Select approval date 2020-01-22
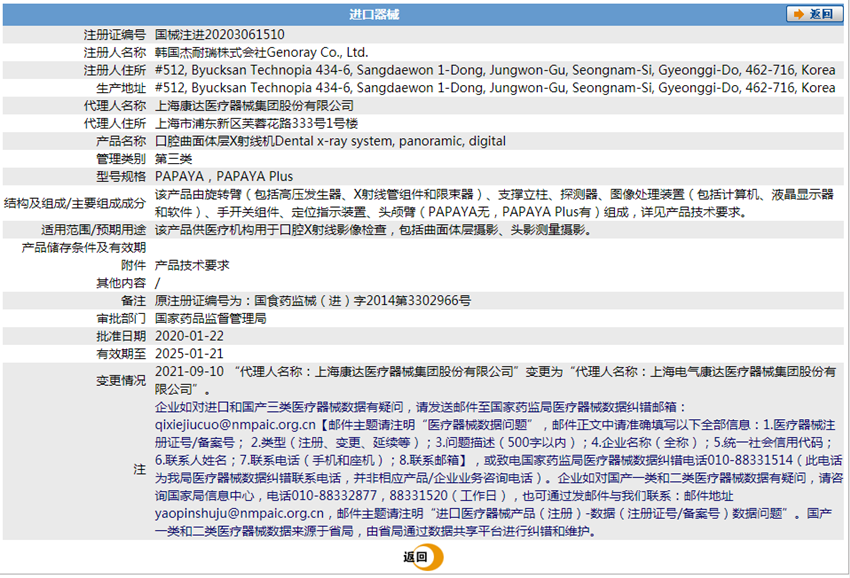 pos(189,336)
